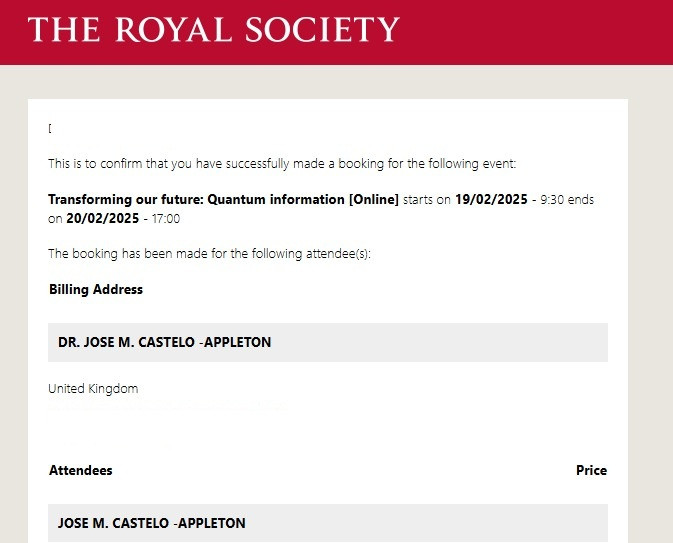Click the 'following attendee(s)' sentence
673x543 pixels.
(x=209, y=254)
